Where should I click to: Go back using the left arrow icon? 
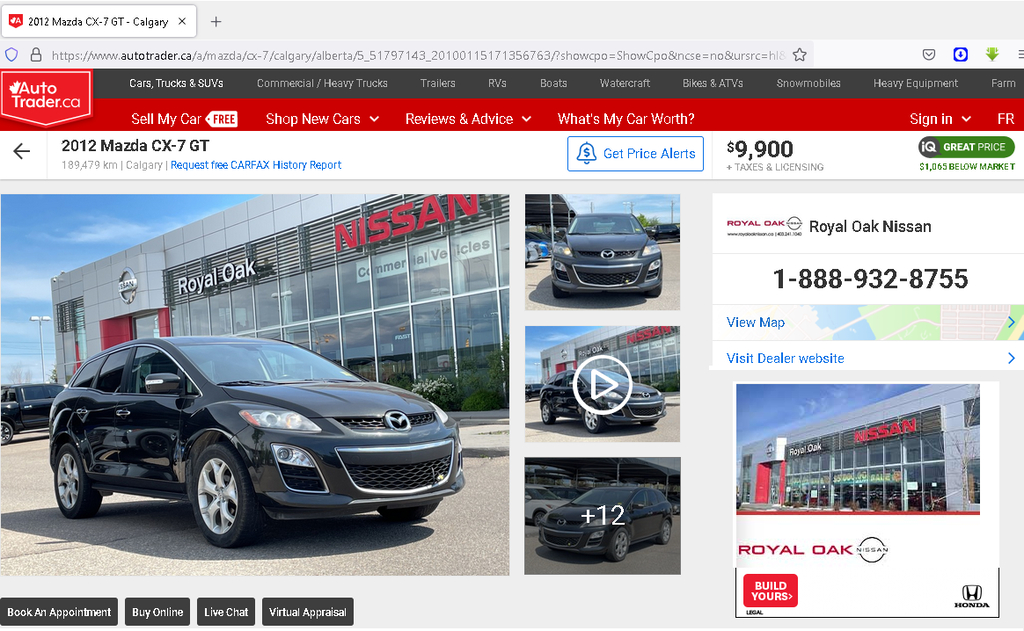(x=22, y=152)
